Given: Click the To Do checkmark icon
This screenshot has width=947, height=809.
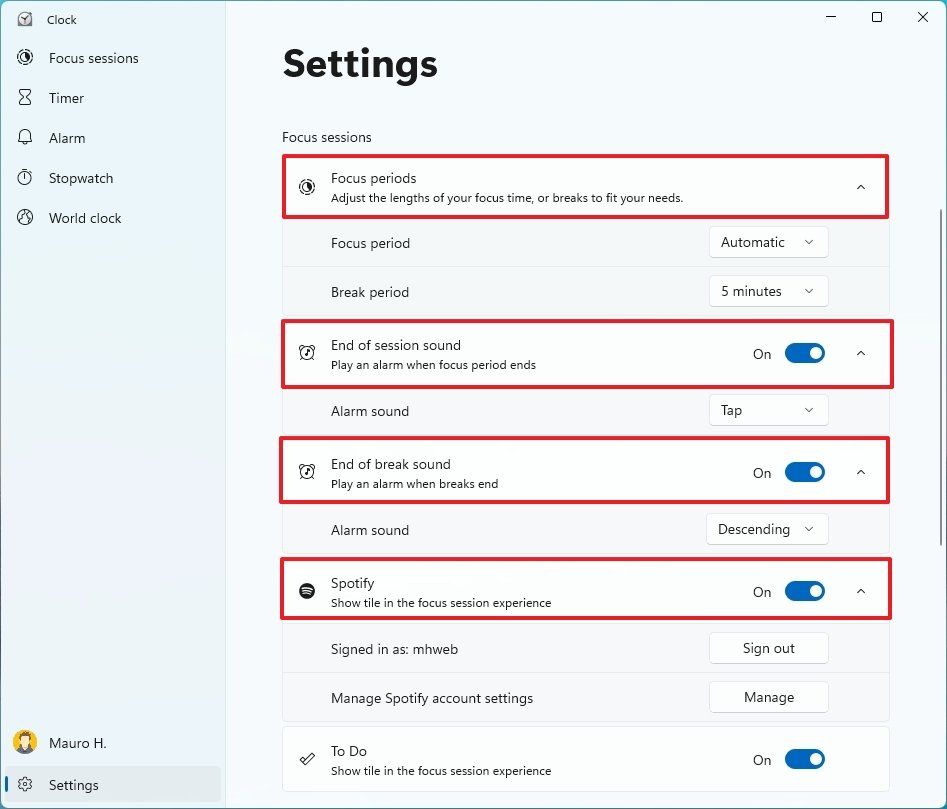Looking at the screenshot, I should click(x=307, y=758).
